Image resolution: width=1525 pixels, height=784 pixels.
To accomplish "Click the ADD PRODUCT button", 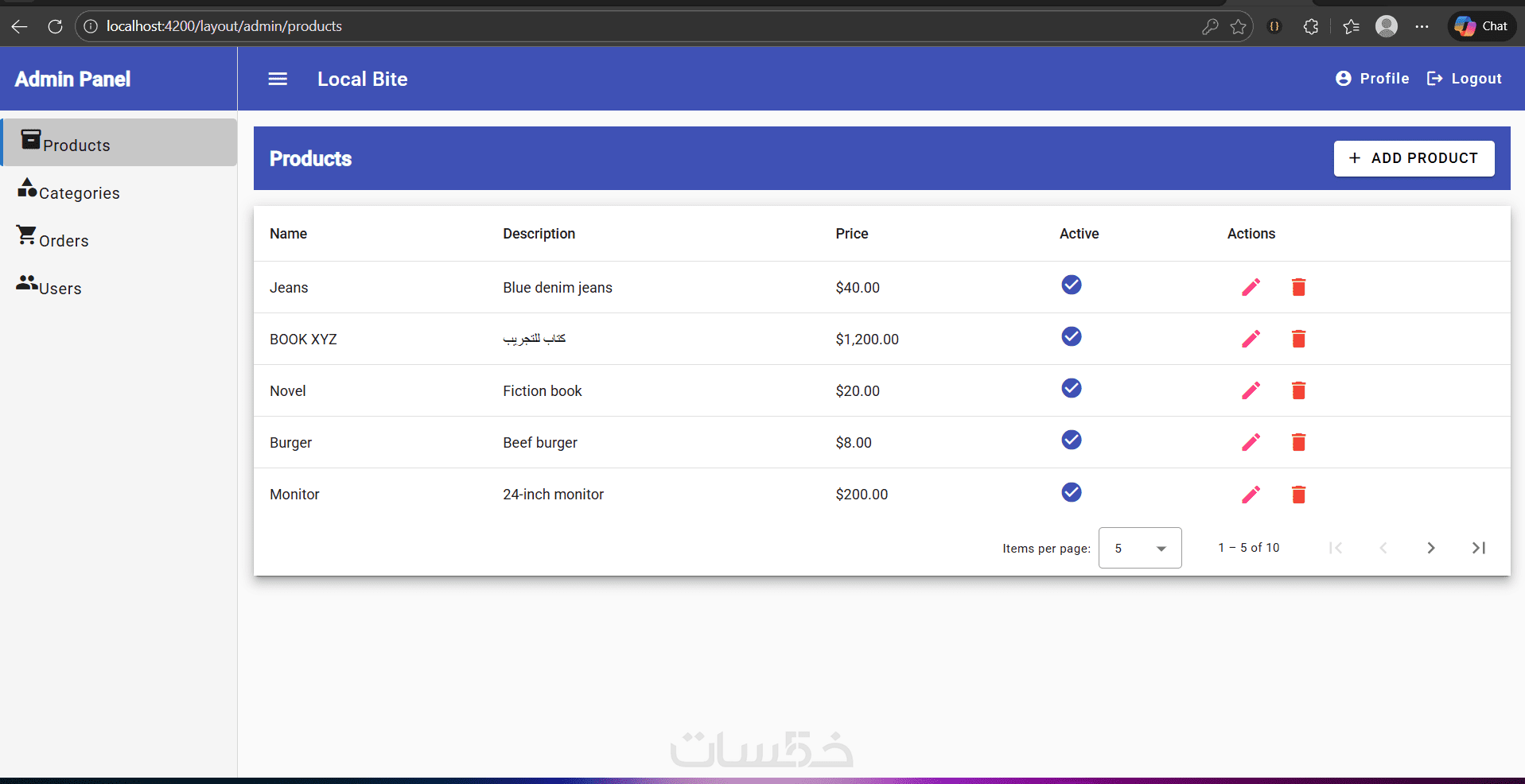I will [1414, 158].
